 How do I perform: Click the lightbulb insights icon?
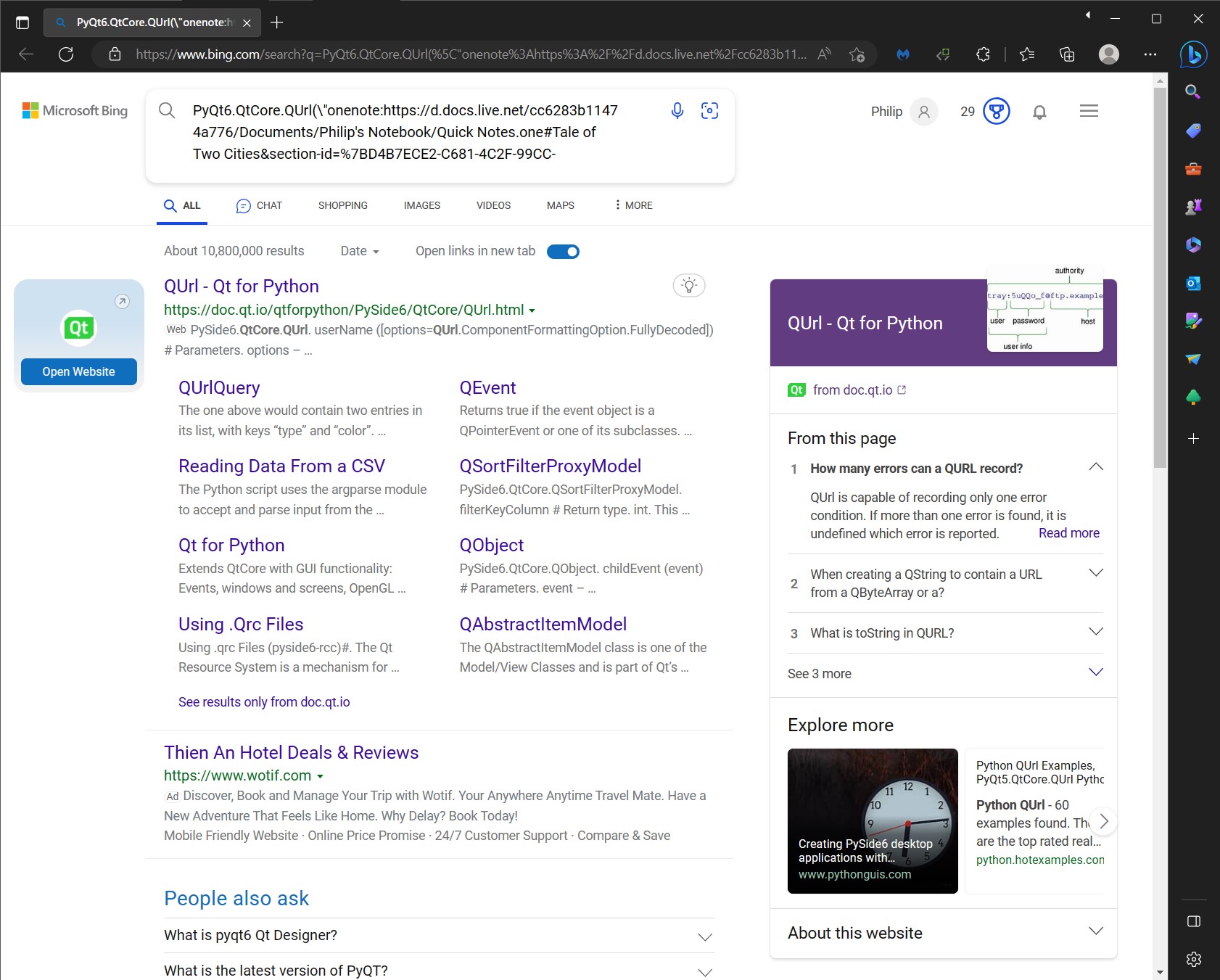689,285
